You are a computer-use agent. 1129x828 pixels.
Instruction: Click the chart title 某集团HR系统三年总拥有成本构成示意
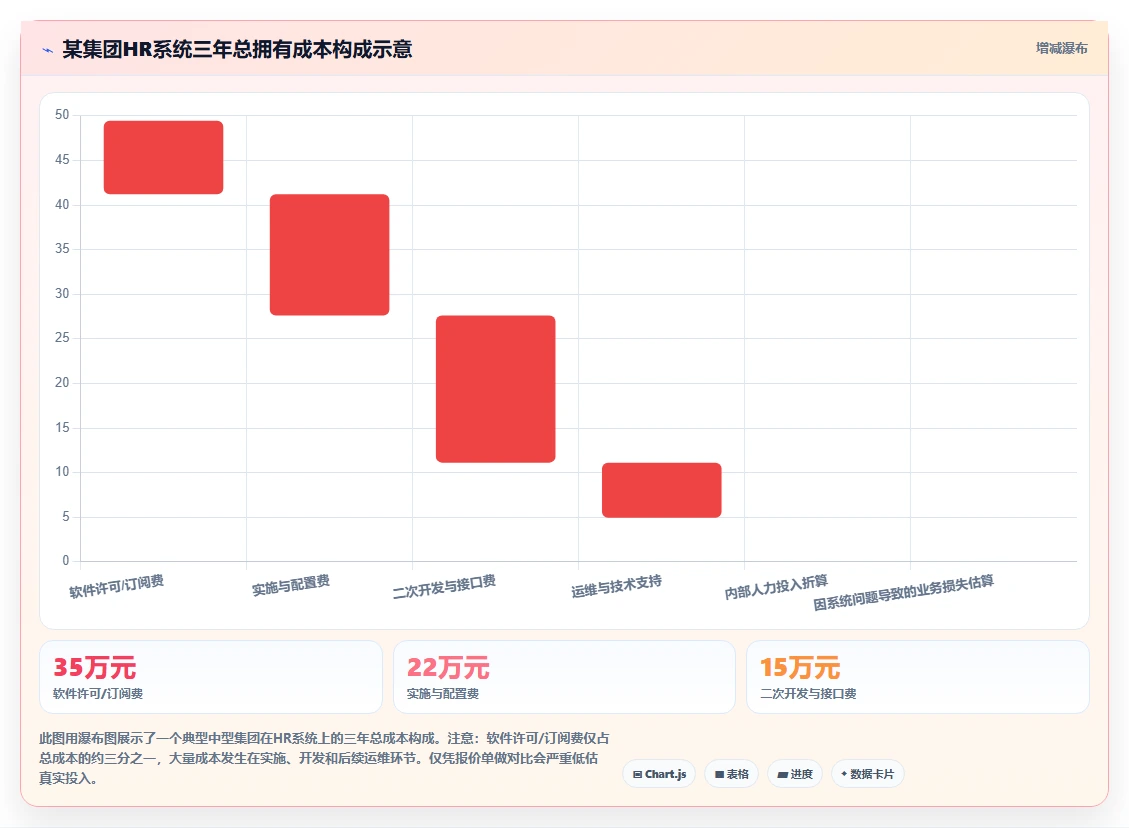pos(238,49)
